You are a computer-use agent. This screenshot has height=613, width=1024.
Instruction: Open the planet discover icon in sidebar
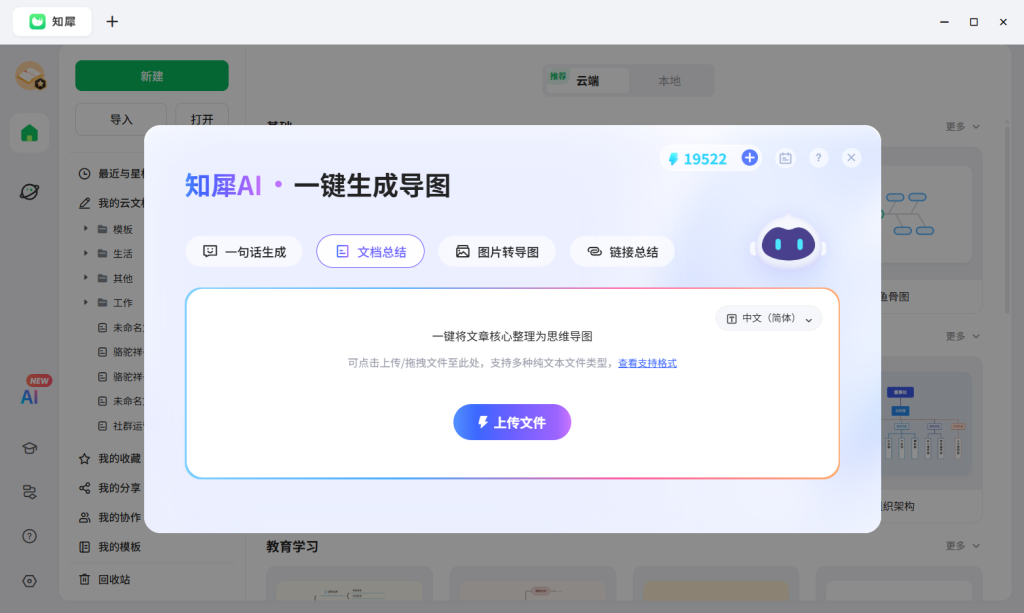click(x=29, y=191)
